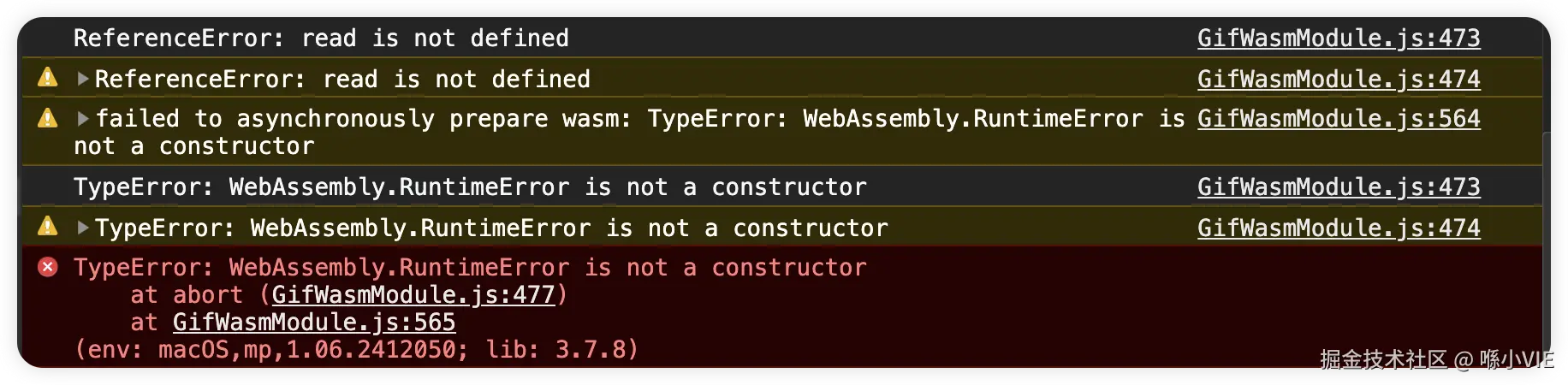Click the warning icon next to 'failed to asynchronously prepare wasm'
Image resolution: width=1568 pixels, height=385 pixels.
[x=48, y=118]
